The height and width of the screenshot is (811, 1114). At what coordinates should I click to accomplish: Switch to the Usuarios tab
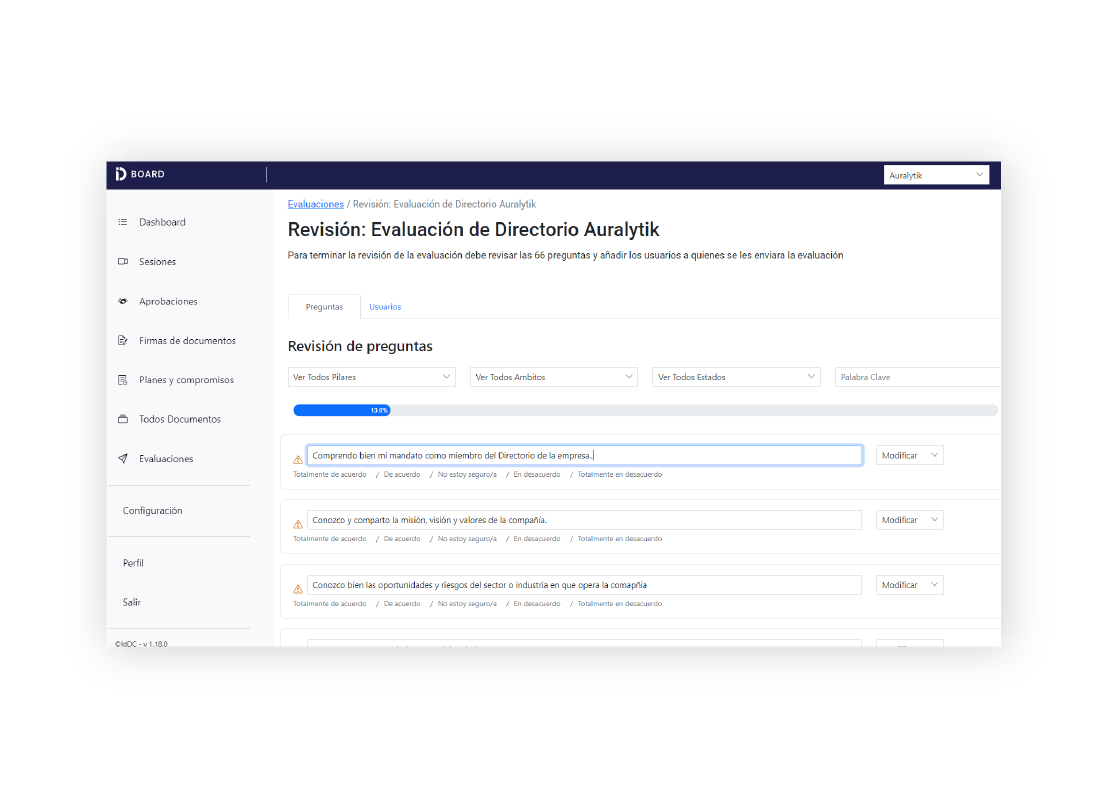[x=385, y=307]
